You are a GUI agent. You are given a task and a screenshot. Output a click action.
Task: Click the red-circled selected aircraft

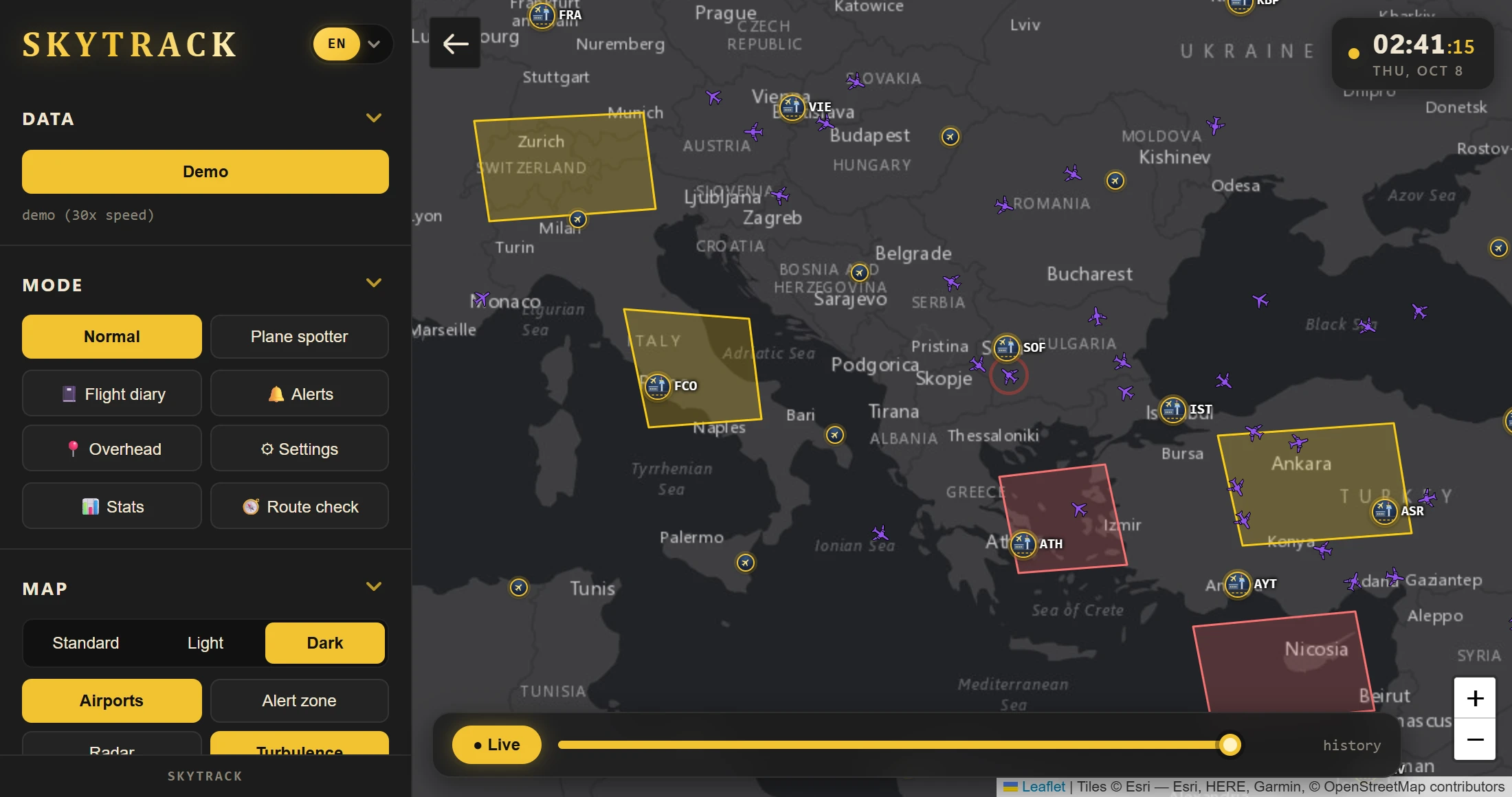click(x=1009, y=376)
